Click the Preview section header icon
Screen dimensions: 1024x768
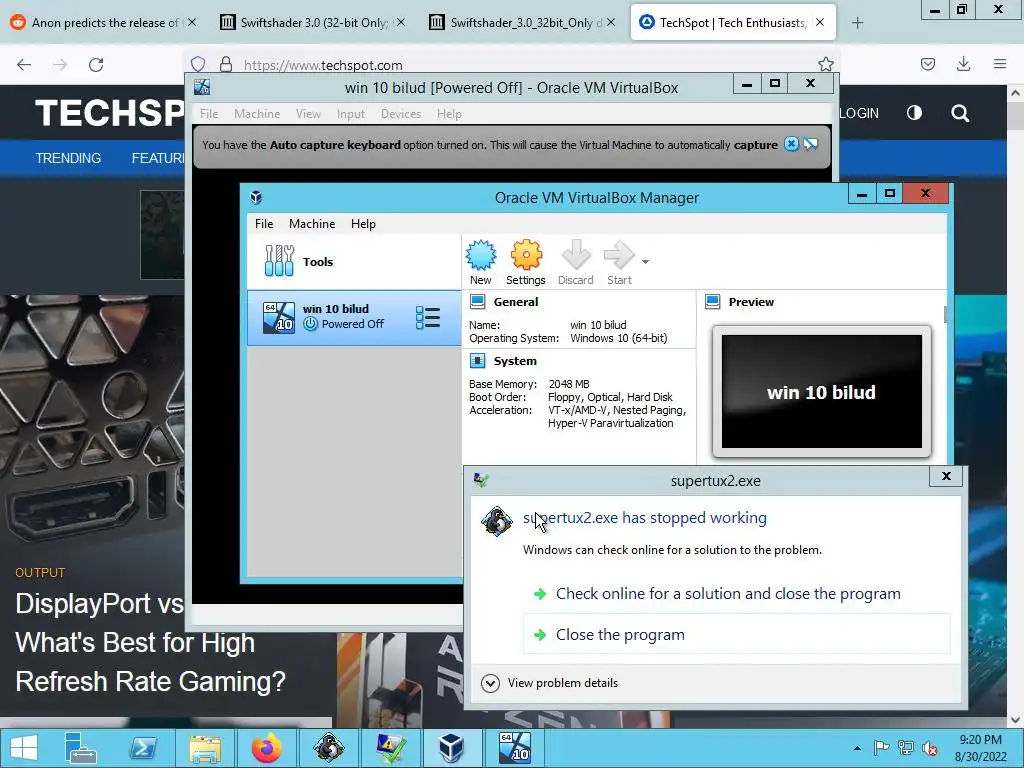pyautogui.click(x=712, y=302)
